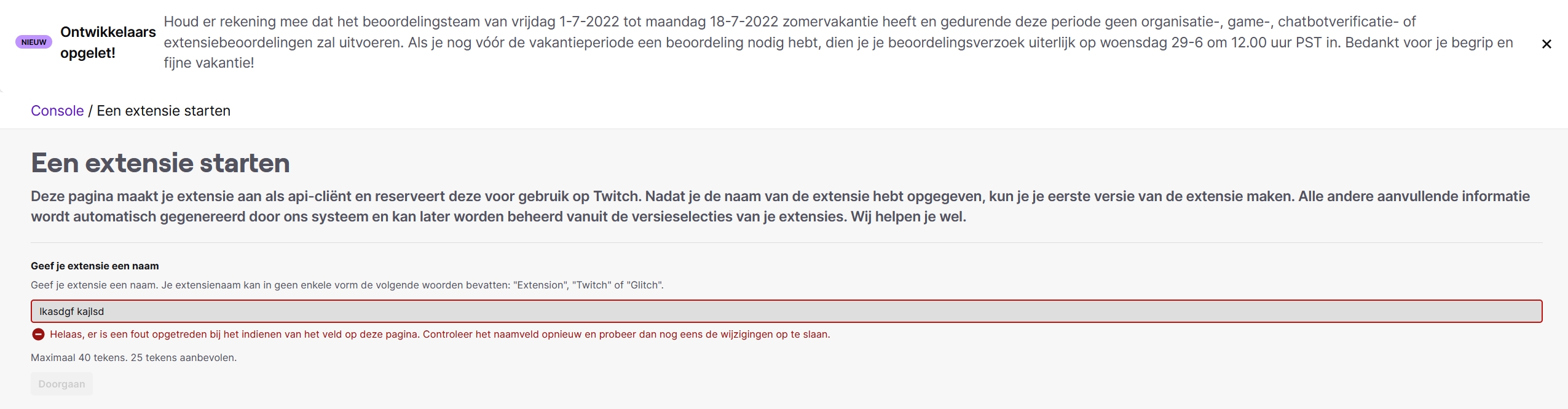
Task: Click the minus symbol inside the error circle
Action: [39, 334]
